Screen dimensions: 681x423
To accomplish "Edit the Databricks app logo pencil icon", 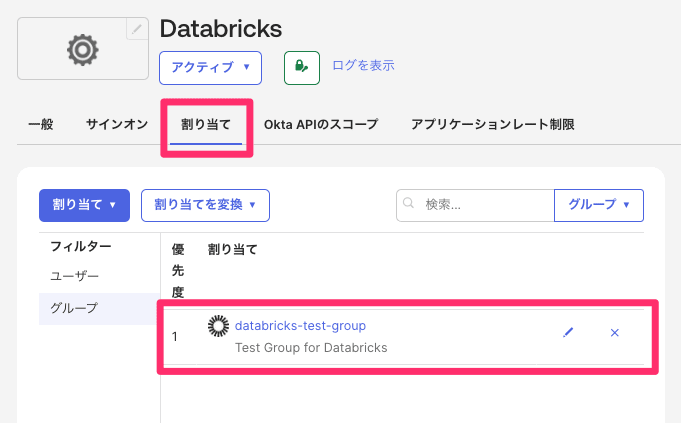I will pyautogui.click(x=137, y=29).
